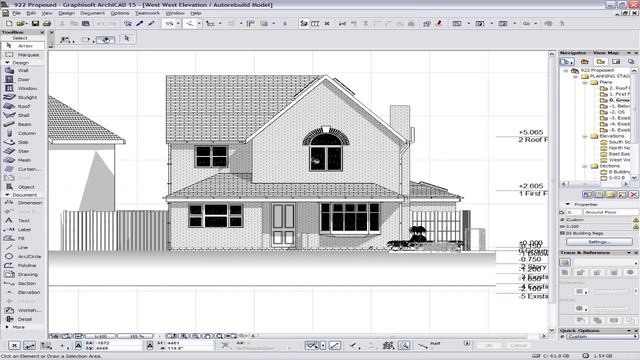Image resolution: width=640 pixels, height=360 pixels.
Task: Click the Settings... button in Navigator
Action: [x=599, y=242]
